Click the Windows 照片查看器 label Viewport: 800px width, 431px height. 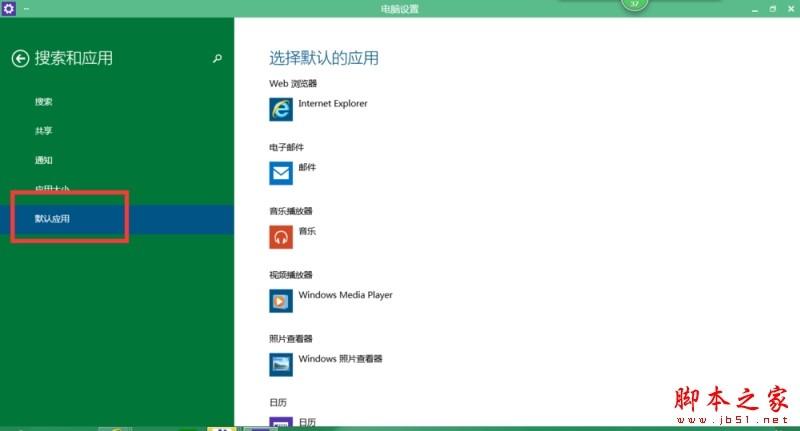340,359
